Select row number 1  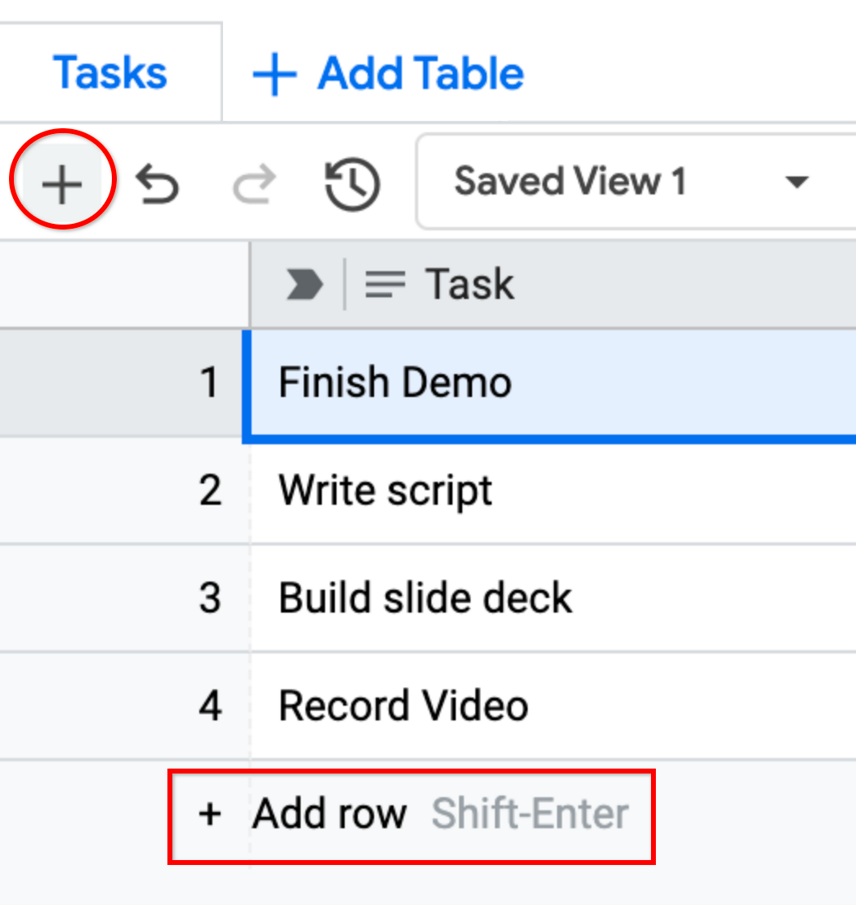[x=209, y=383]
